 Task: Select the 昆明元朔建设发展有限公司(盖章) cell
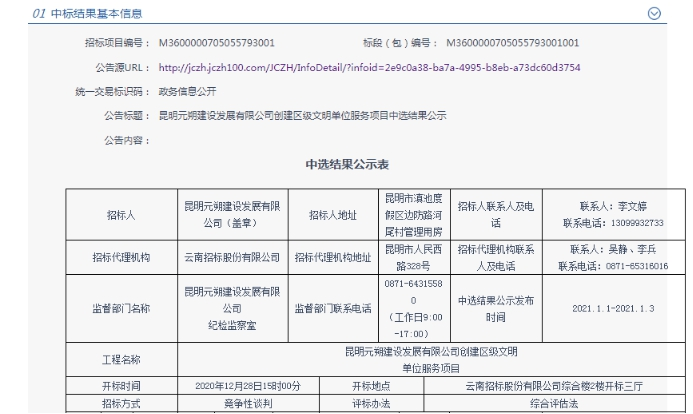pyautogui.click(x=231, y=214)
